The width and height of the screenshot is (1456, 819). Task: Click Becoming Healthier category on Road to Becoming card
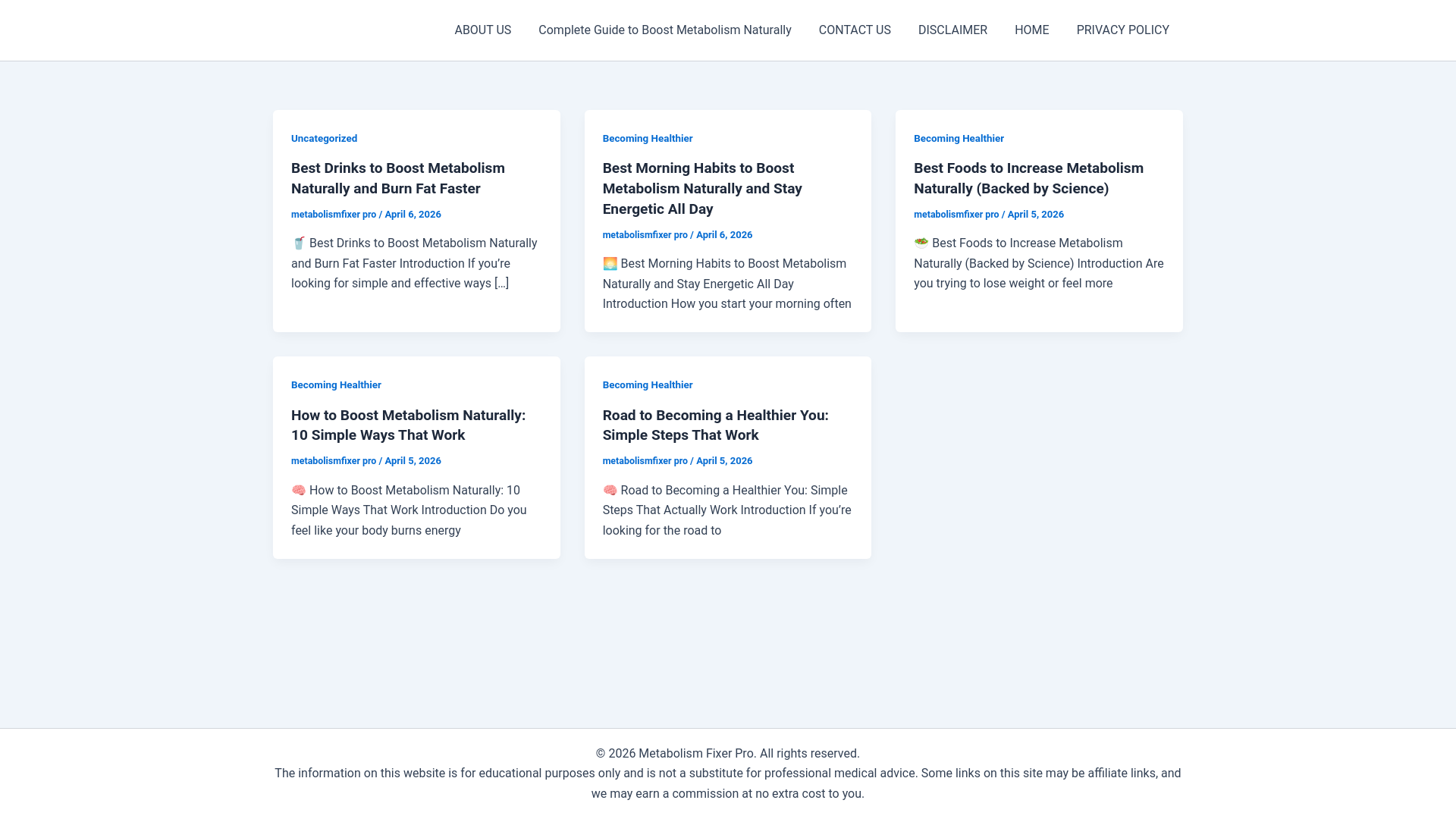648,384
